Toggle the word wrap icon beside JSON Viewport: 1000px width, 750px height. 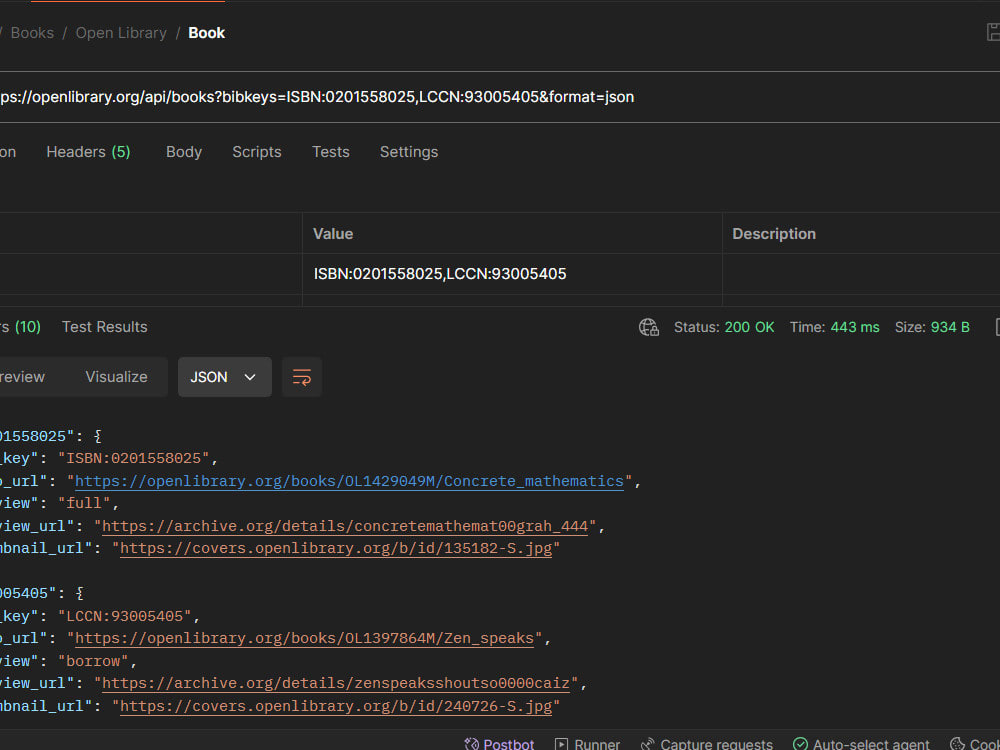[302, 377]
